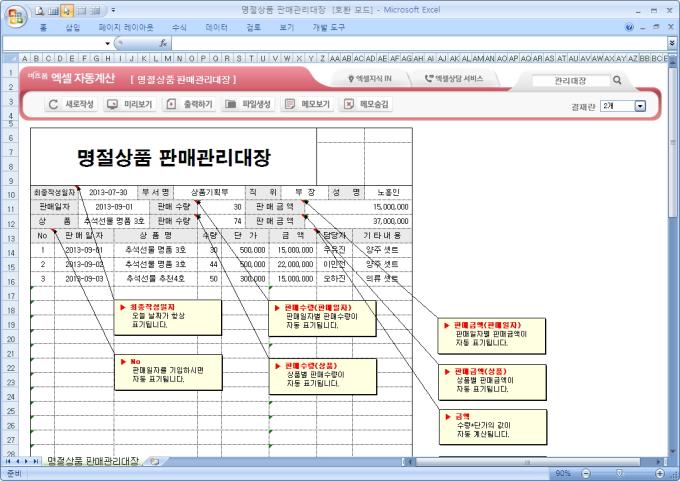
Task: Click the zoom out minus button
Action: pyautogui.click(x=586, y=473)
